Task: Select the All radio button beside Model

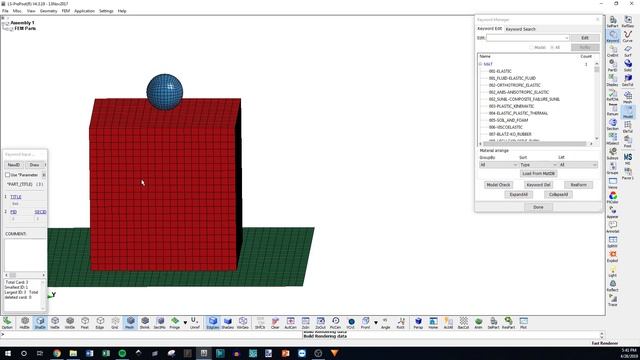Action: (x=552, y=47)
